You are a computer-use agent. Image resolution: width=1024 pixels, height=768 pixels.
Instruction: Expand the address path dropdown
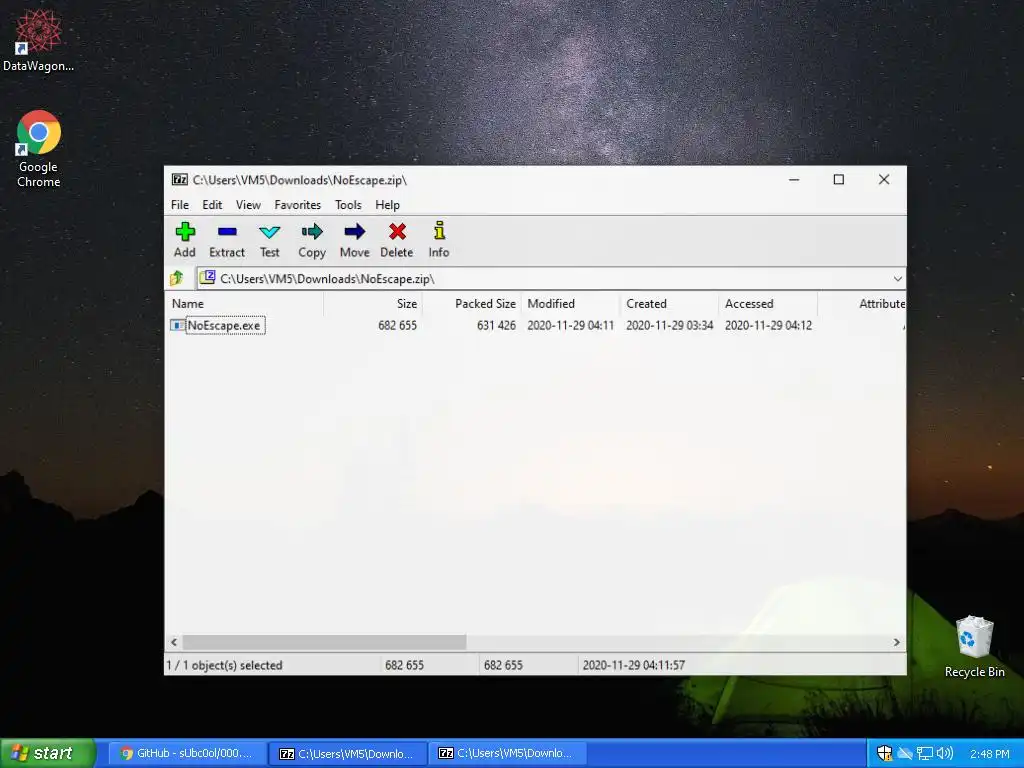click(898, 279)
